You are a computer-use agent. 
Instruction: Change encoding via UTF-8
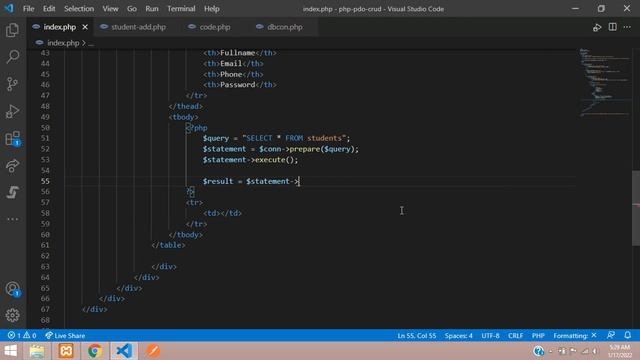(x=490, y=336)
